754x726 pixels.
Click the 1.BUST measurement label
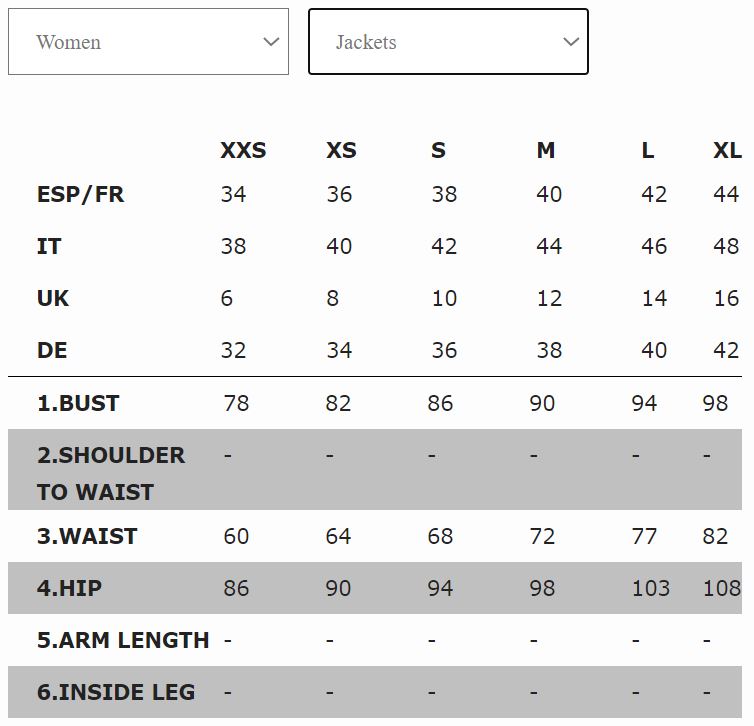(x=78, y=403)
